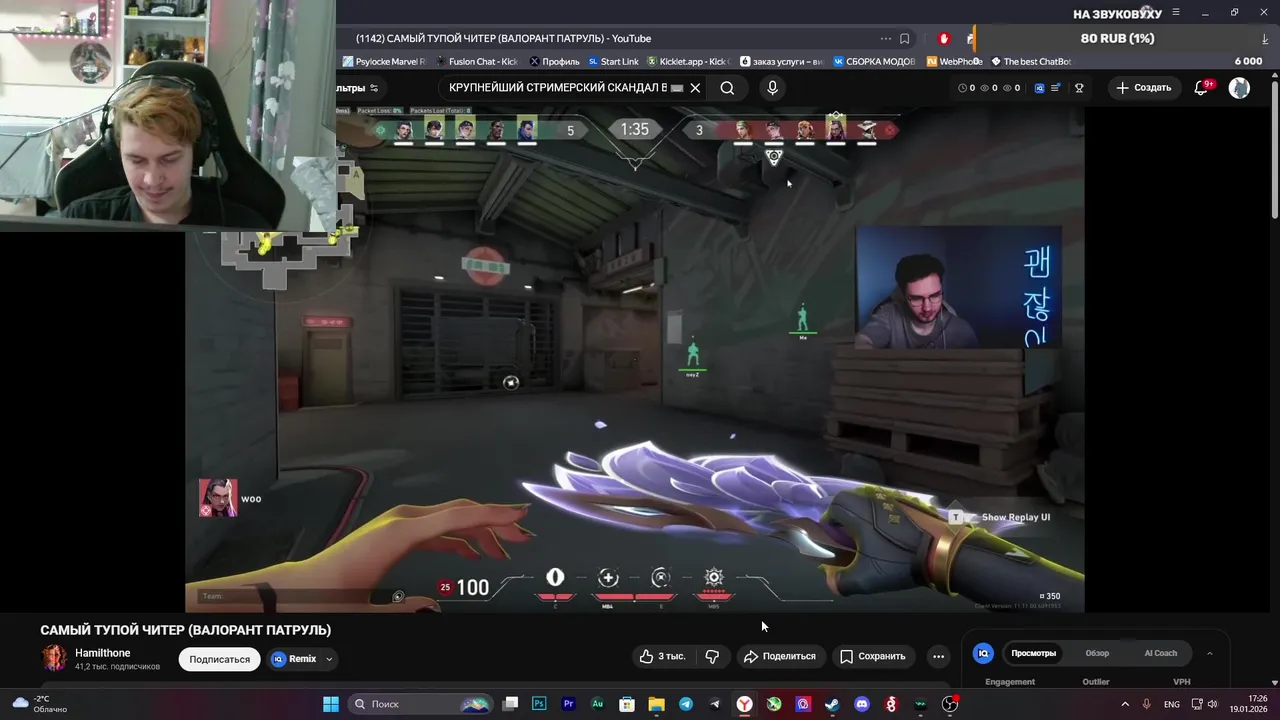Like the video (3 тыс.)

pos(662,657)
